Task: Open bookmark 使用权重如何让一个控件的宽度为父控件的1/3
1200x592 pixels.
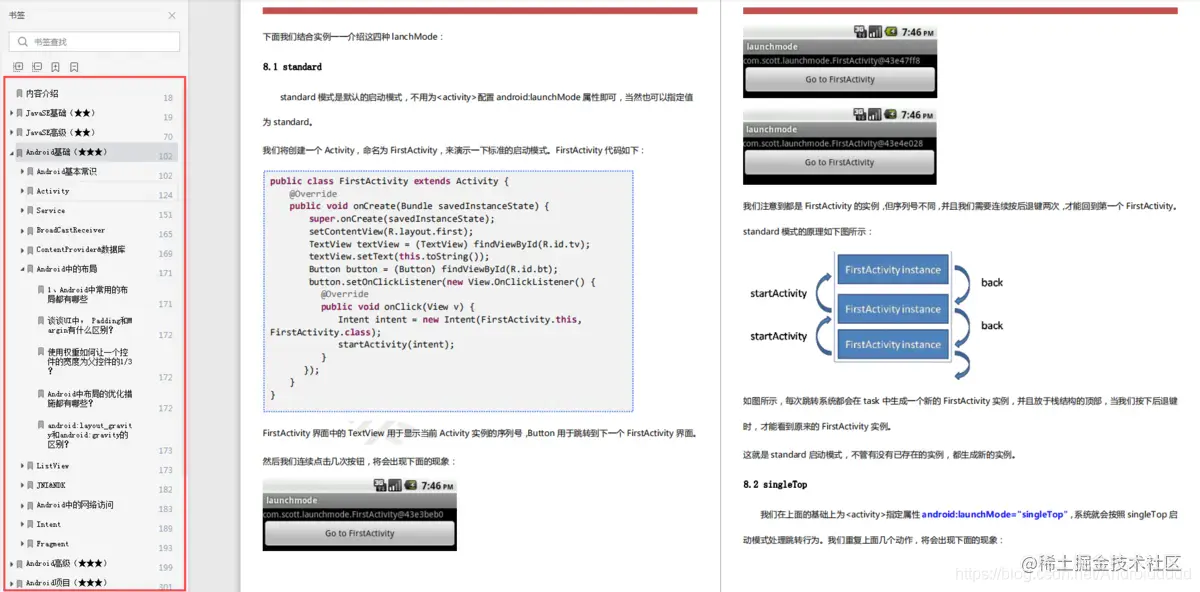Action: pyautogui.click(x=90, y=361)
